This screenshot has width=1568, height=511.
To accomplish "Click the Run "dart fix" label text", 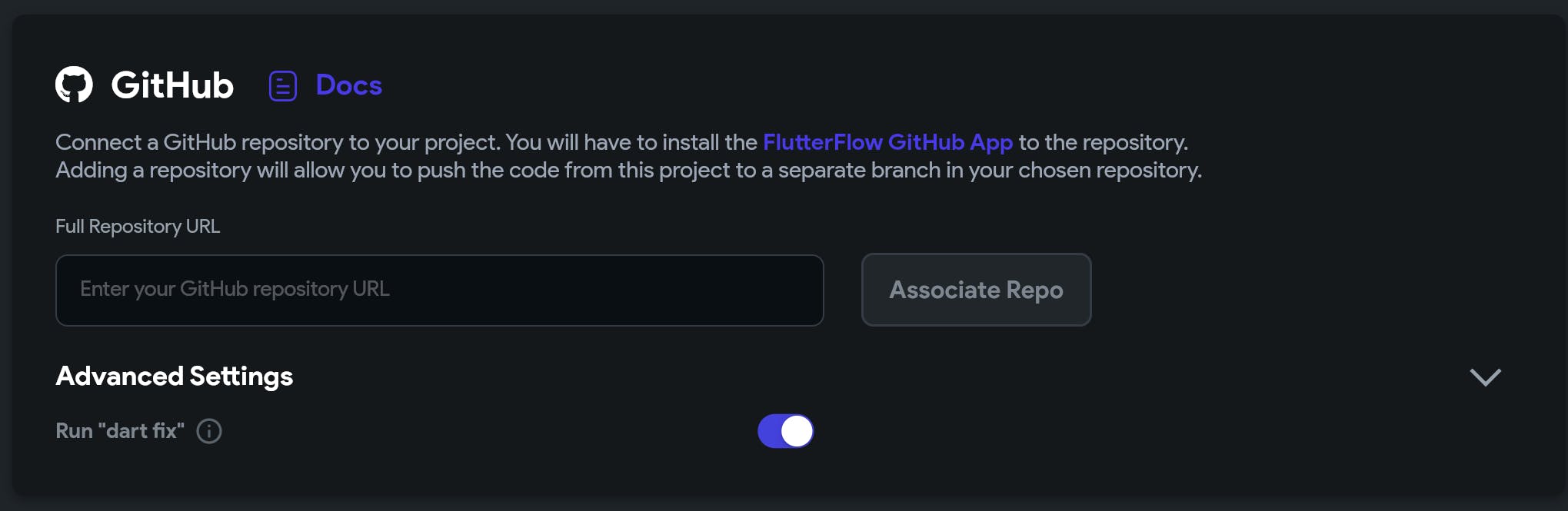I will [120, 431].
